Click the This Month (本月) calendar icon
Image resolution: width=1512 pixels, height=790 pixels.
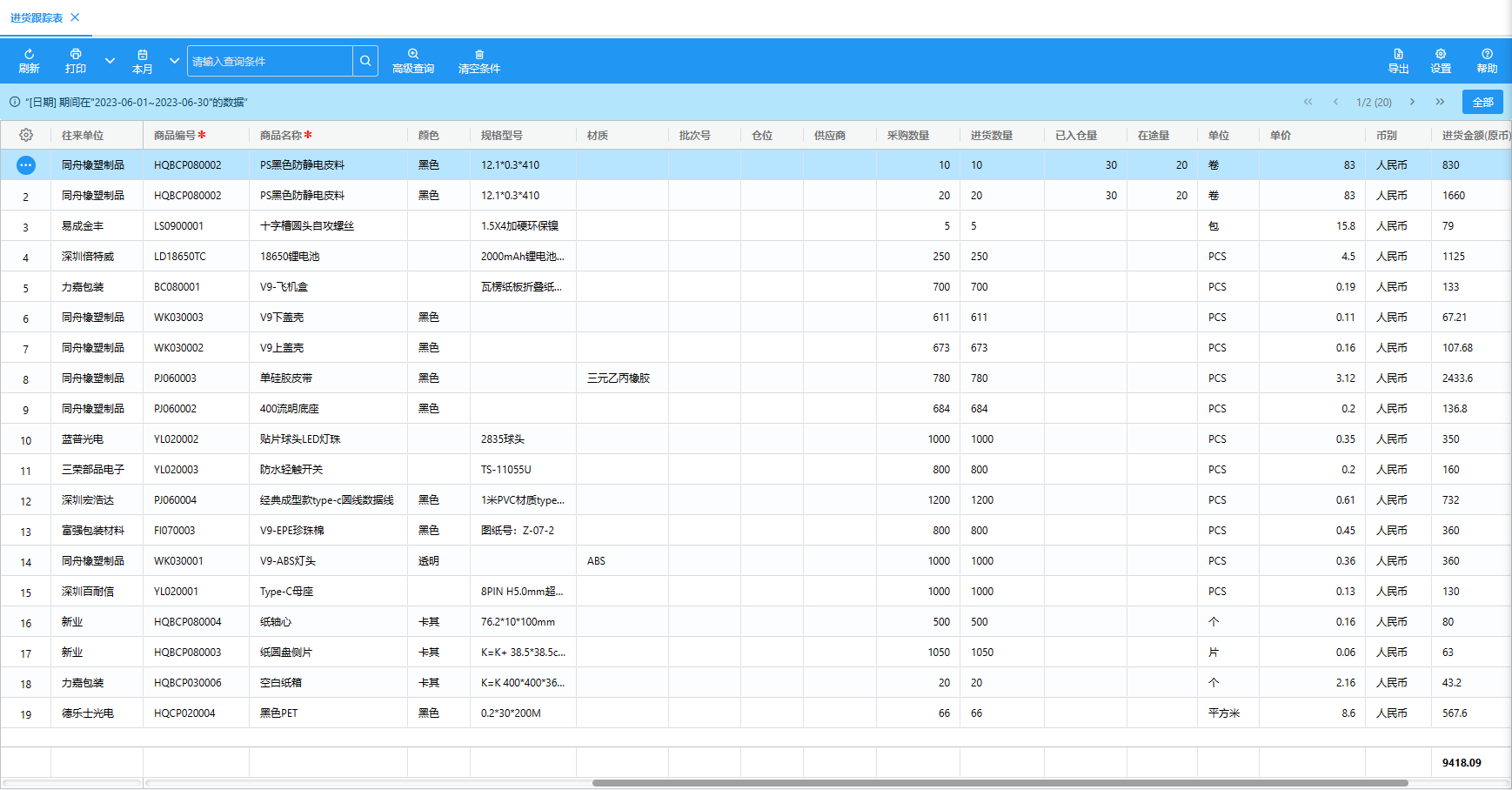(x=143, y=55)
